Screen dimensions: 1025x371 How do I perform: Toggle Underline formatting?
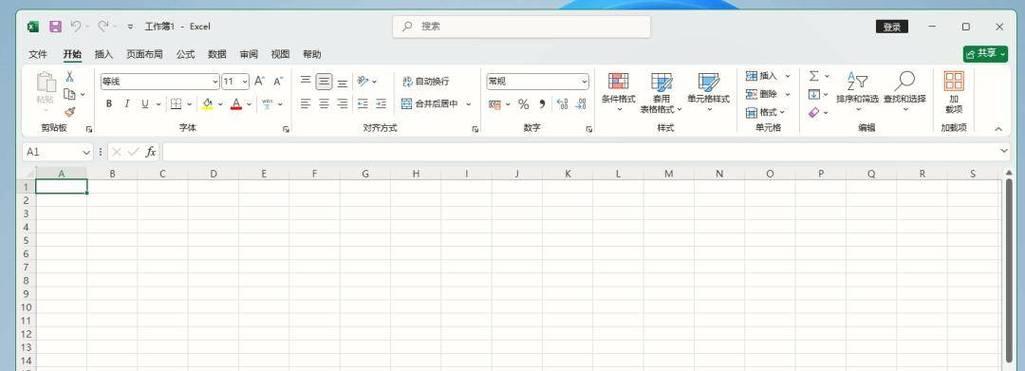pyautogui.click(x=144, y=103)
